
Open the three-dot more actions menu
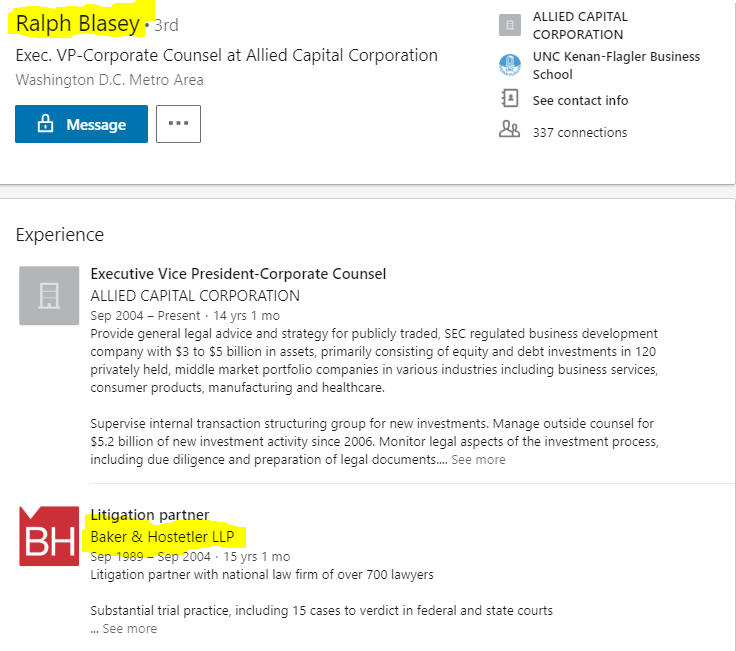[x=178, y=124]
